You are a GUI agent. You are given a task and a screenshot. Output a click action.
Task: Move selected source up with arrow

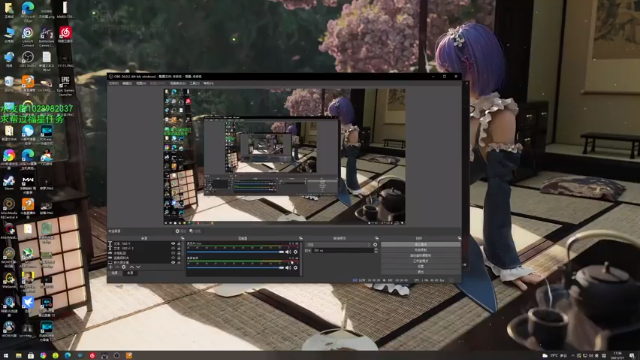pyautogui.click(x=132, y=267)
